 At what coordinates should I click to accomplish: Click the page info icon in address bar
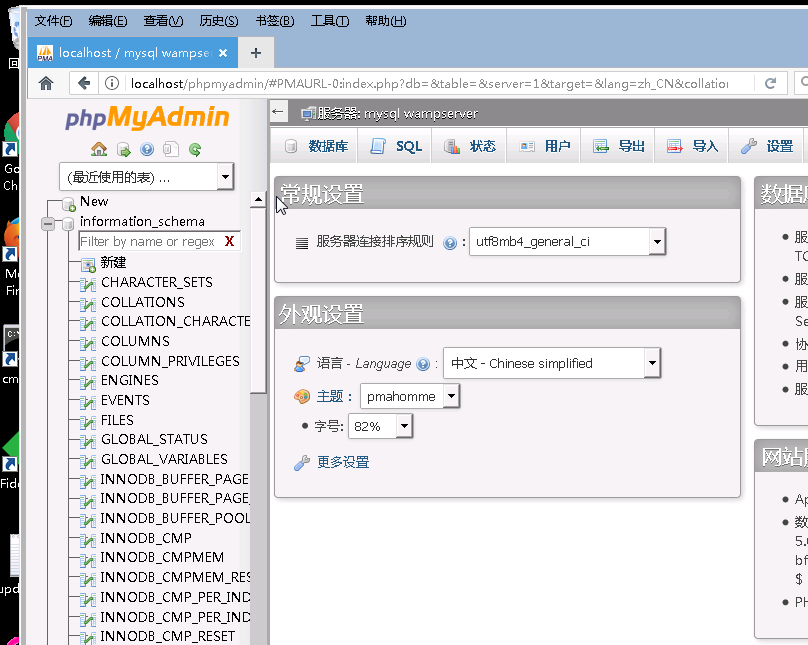click(x=112, y=83)
